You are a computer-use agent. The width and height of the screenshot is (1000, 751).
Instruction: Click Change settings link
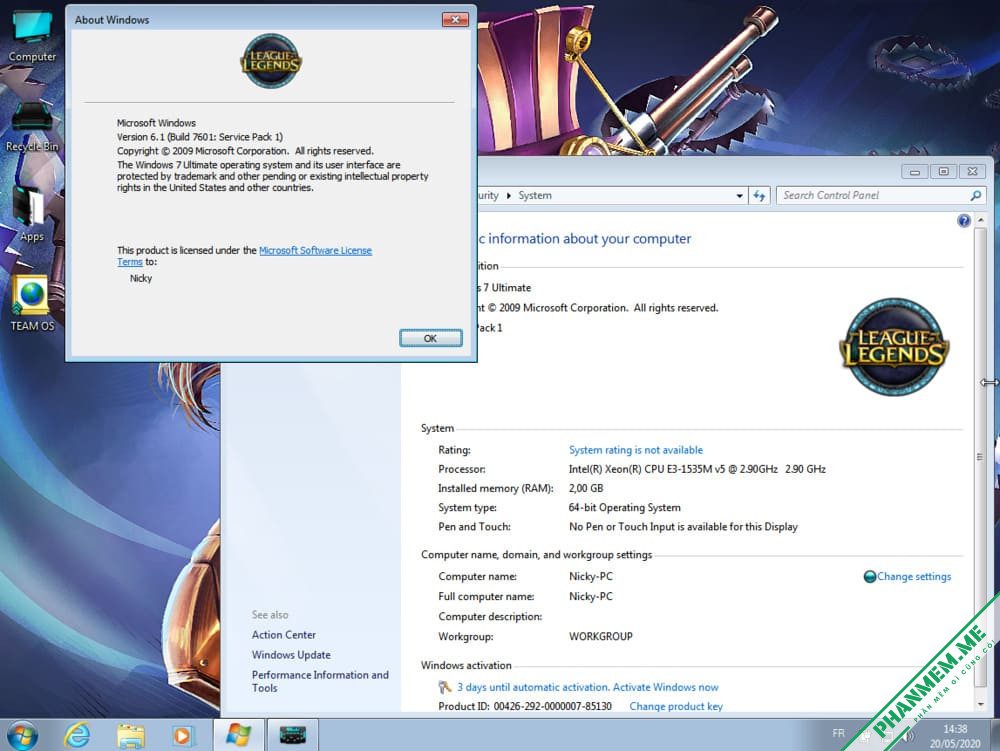[x=914, y=577]
